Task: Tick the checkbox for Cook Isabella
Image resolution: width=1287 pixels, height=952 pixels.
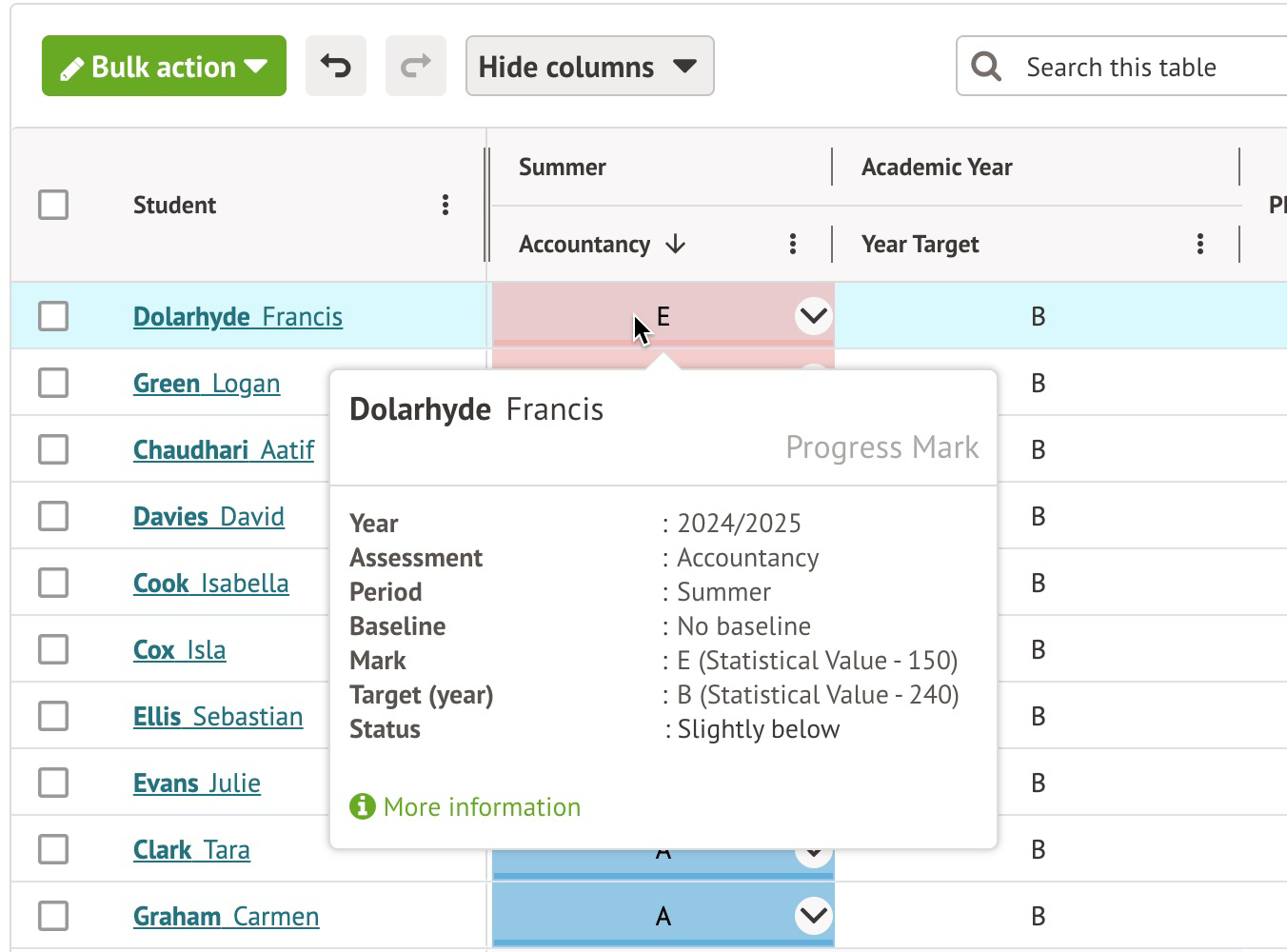Action: pos(53,583)
